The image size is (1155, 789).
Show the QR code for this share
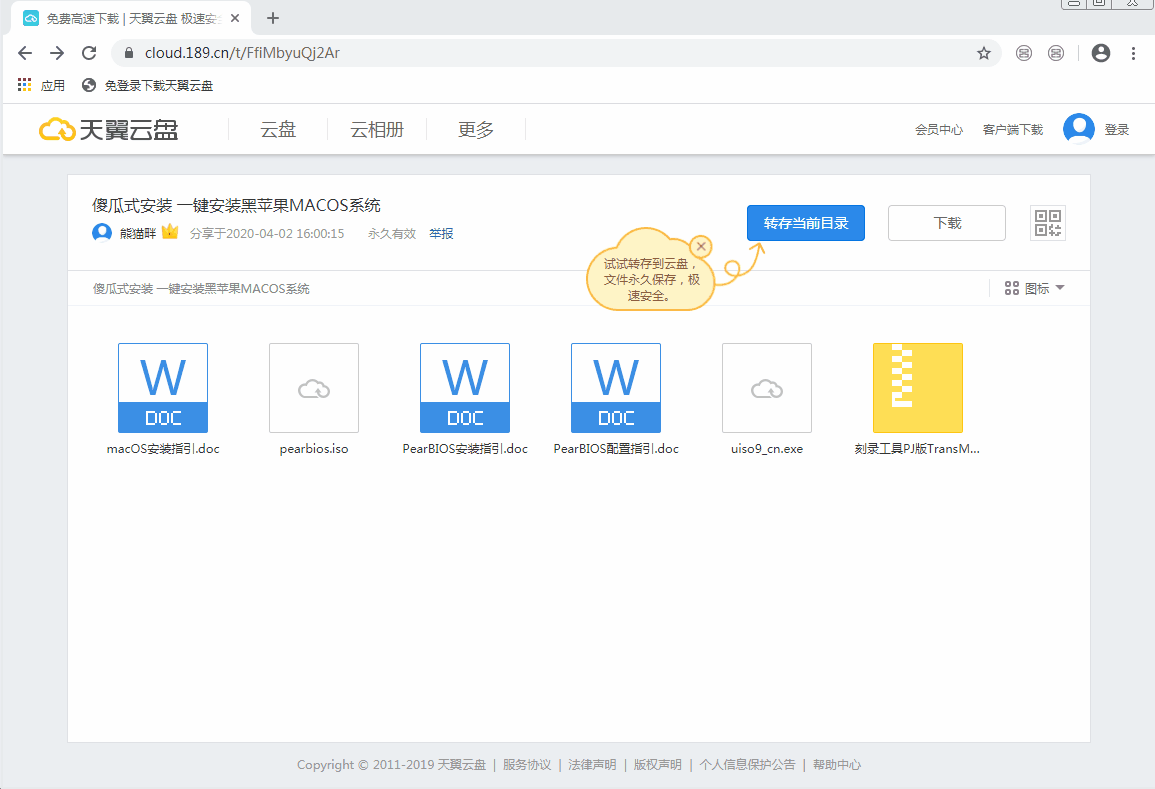click(x=1047, y=222)
